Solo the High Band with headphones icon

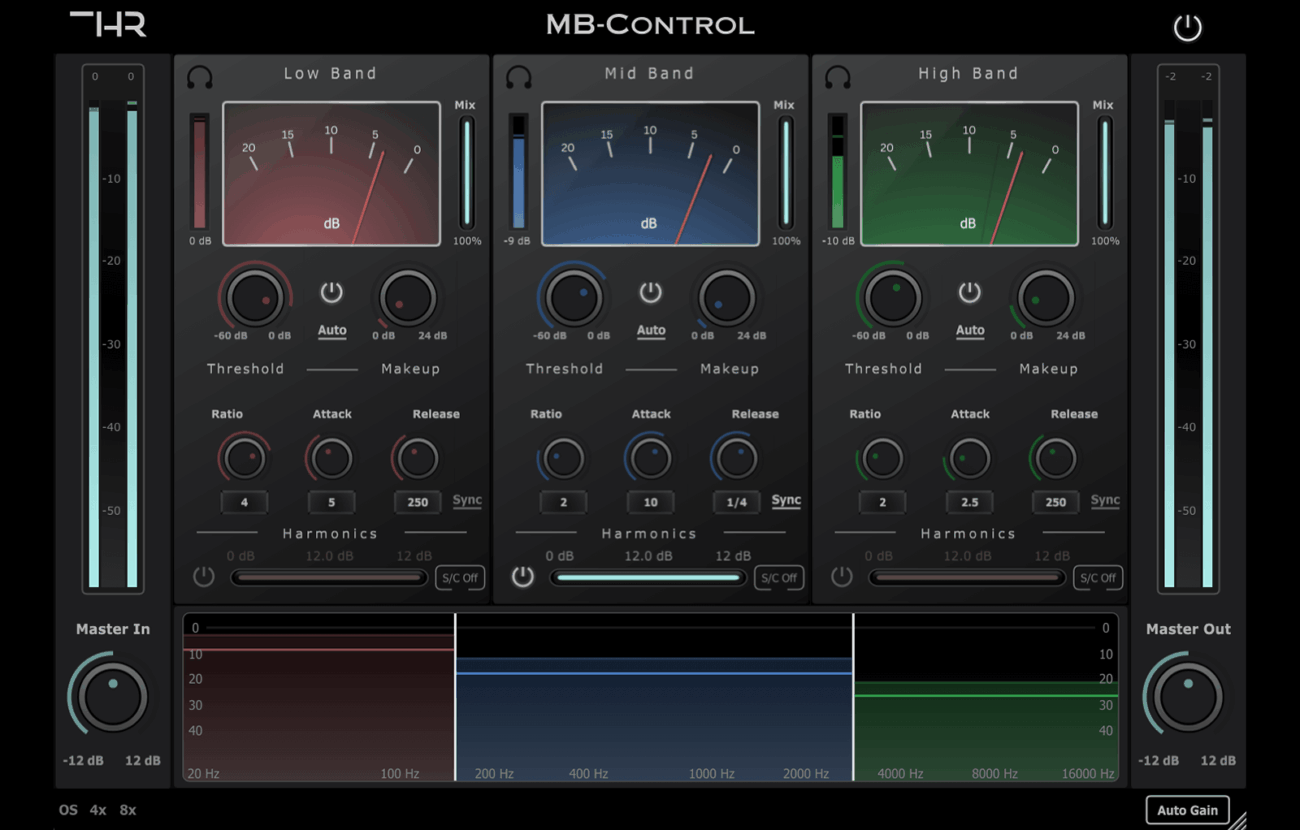click(838, 77)
